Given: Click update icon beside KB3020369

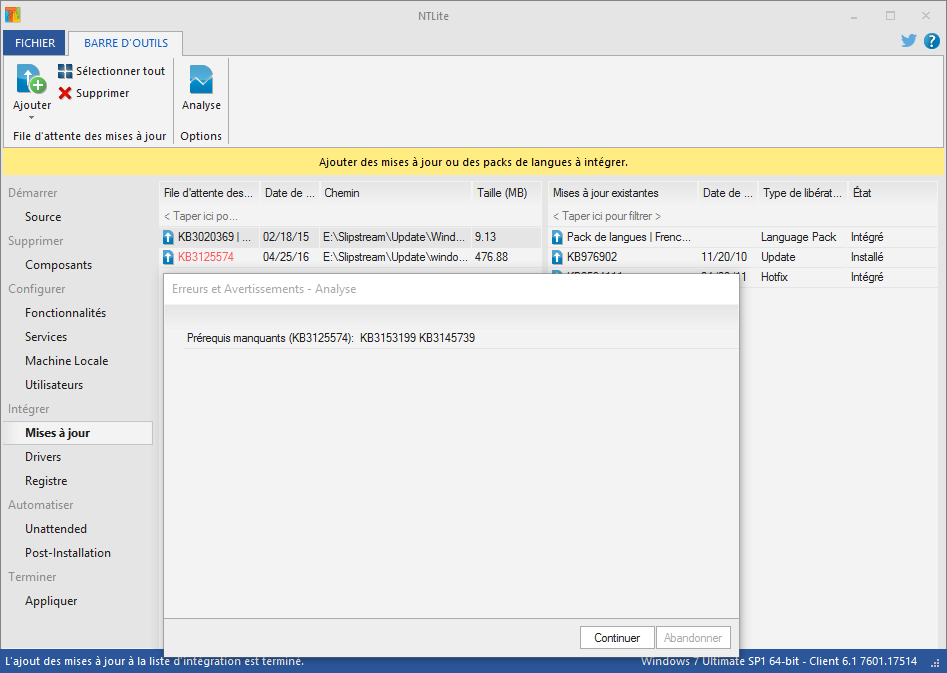Looking at the screenshot, I should coord(169,237).
